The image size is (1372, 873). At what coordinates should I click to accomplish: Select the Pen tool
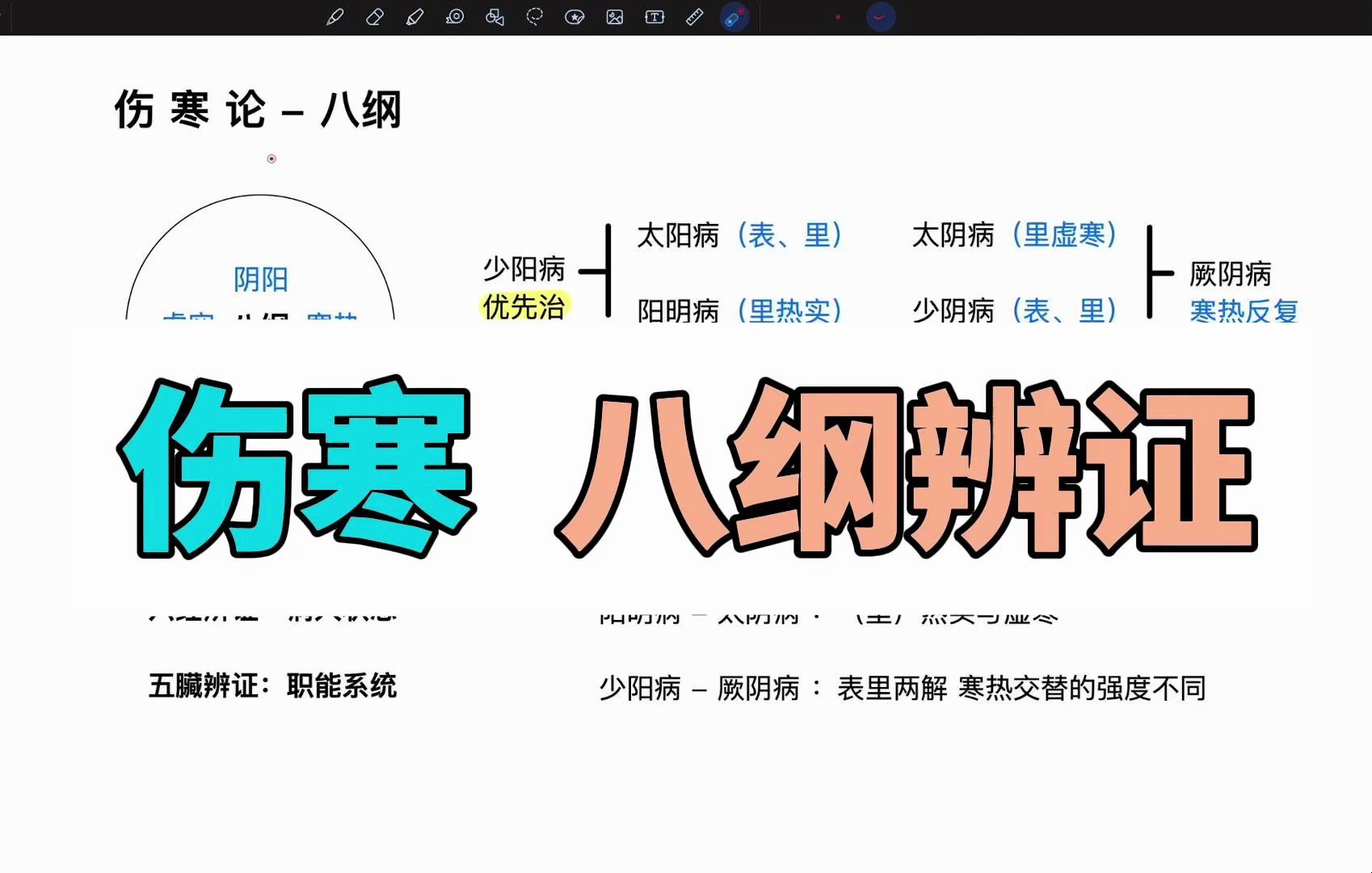(x=335, y=17)
